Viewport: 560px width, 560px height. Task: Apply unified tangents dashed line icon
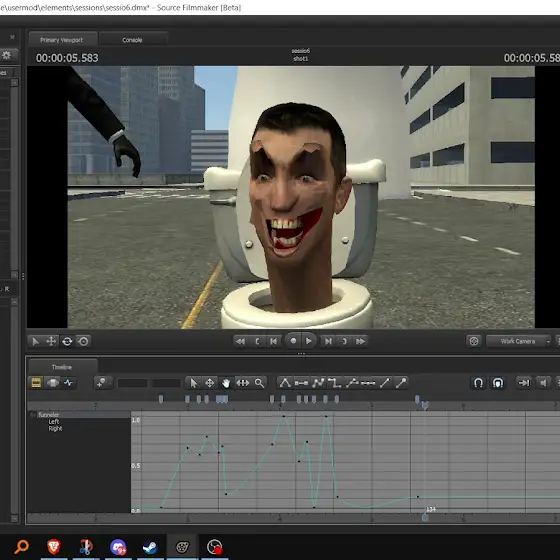(368, 383)
